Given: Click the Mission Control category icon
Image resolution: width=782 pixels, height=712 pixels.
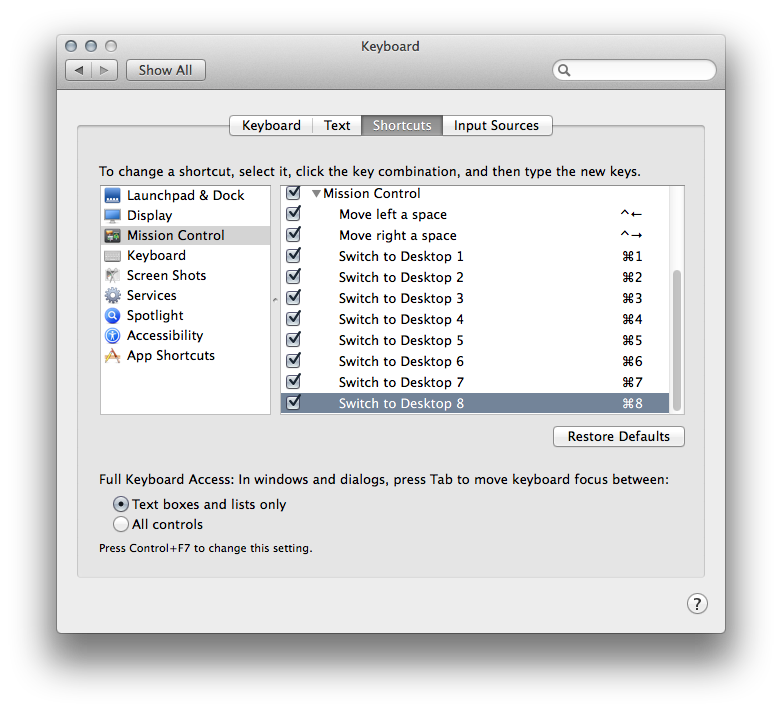Looking at the screenshot, I should pyautogui.click(x=112, y=235).
